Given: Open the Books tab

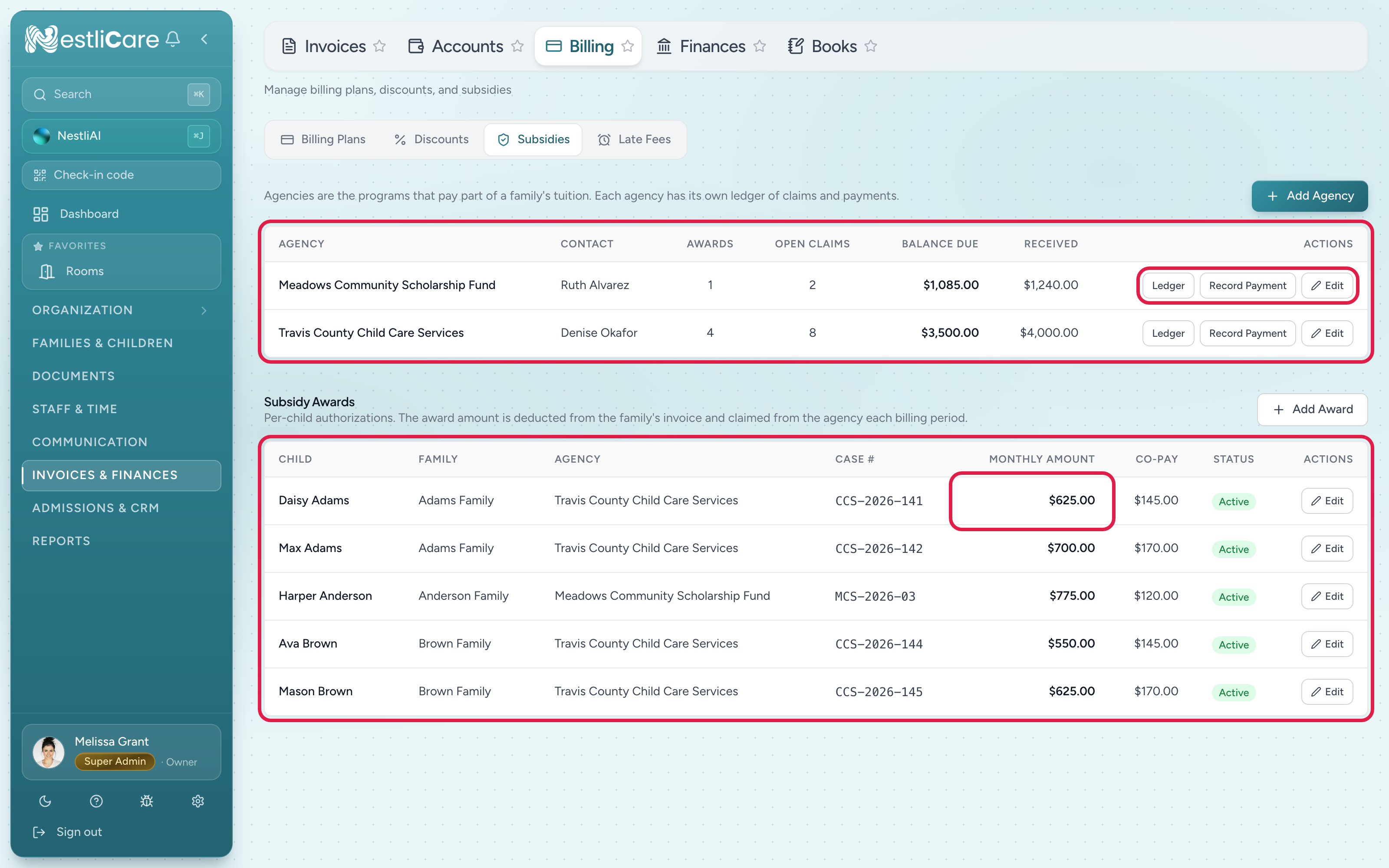Looking at the screenshot, I should [823, 46].
